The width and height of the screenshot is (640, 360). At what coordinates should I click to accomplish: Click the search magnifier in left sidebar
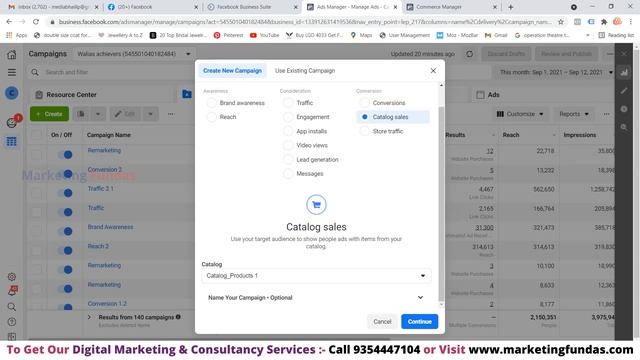(12, 307)
